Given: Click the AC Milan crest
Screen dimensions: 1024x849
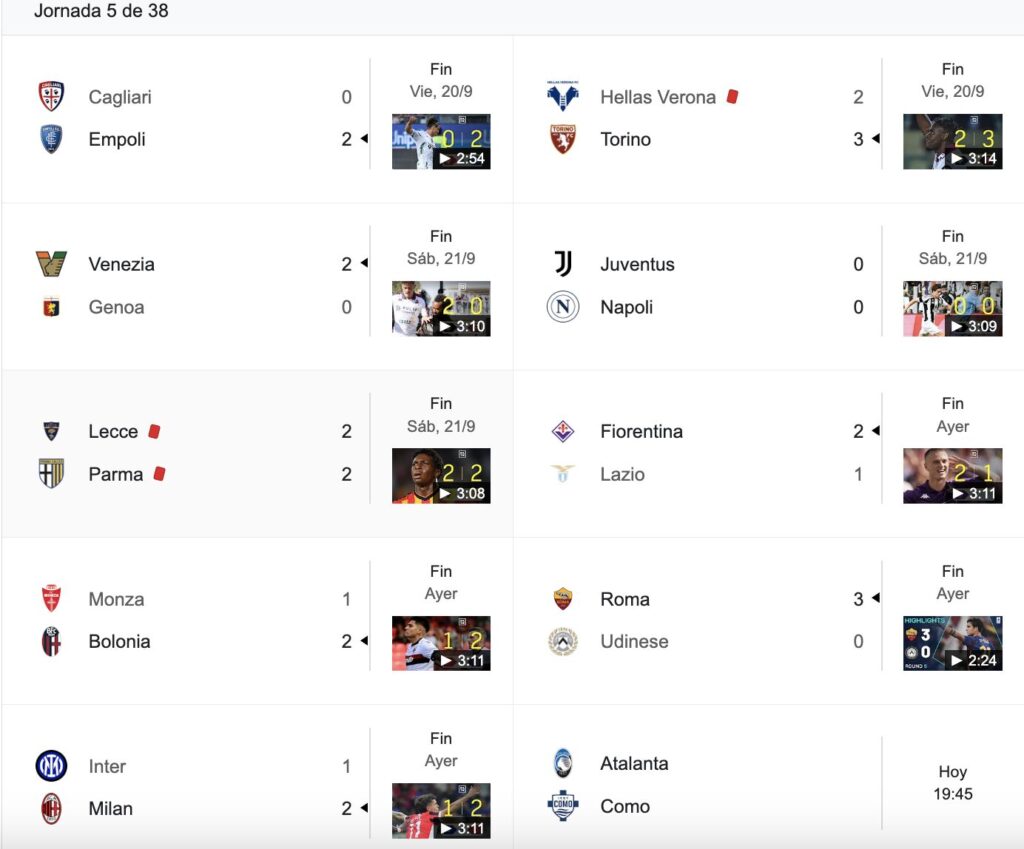Looking at the screenshot, I should [51, 809].
